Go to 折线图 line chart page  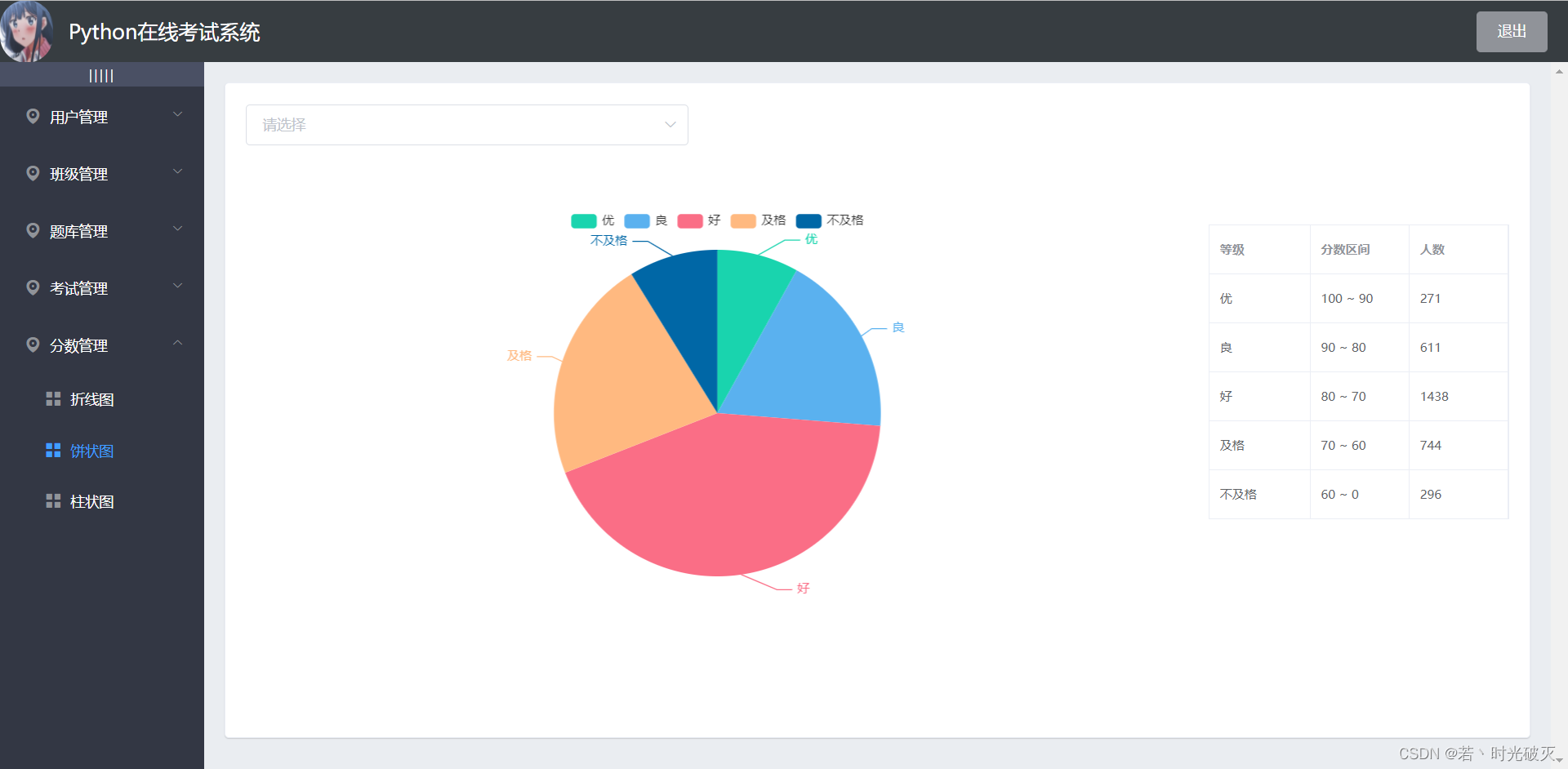(x=102, y=399)
